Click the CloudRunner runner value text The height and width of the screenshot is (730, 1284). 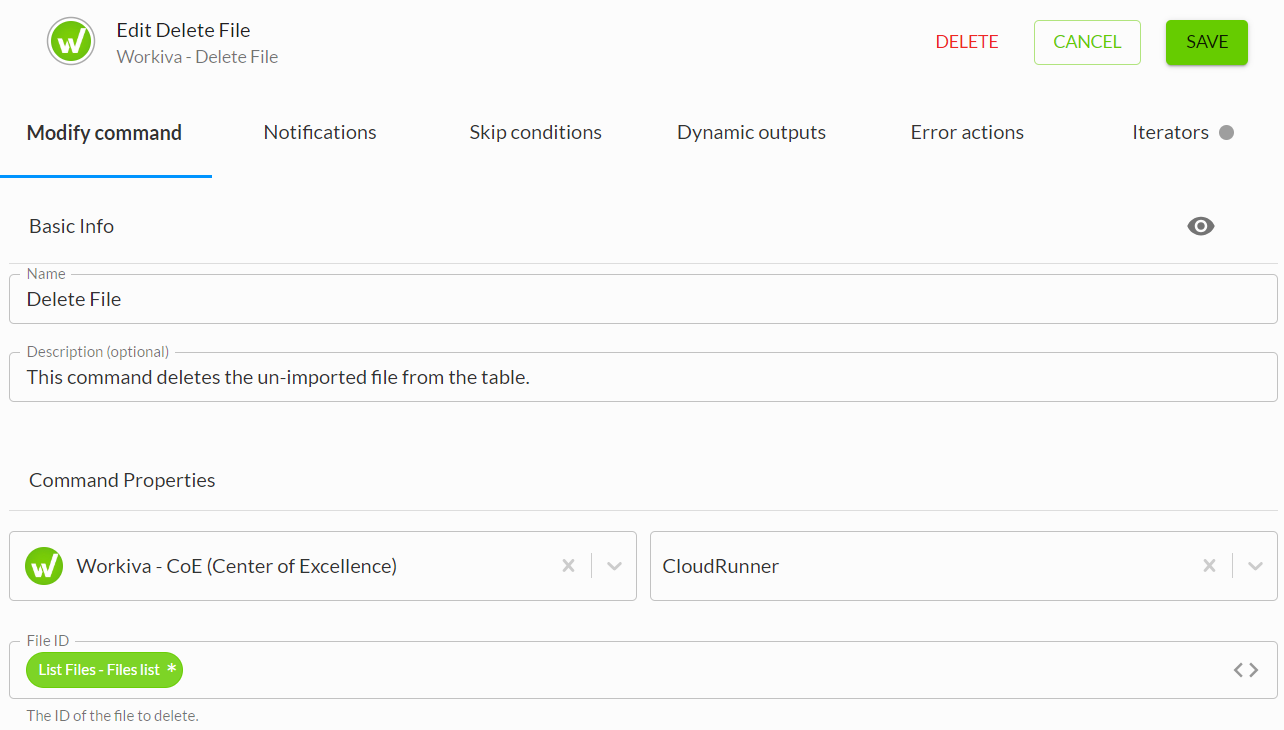click(x=721, y=566)
